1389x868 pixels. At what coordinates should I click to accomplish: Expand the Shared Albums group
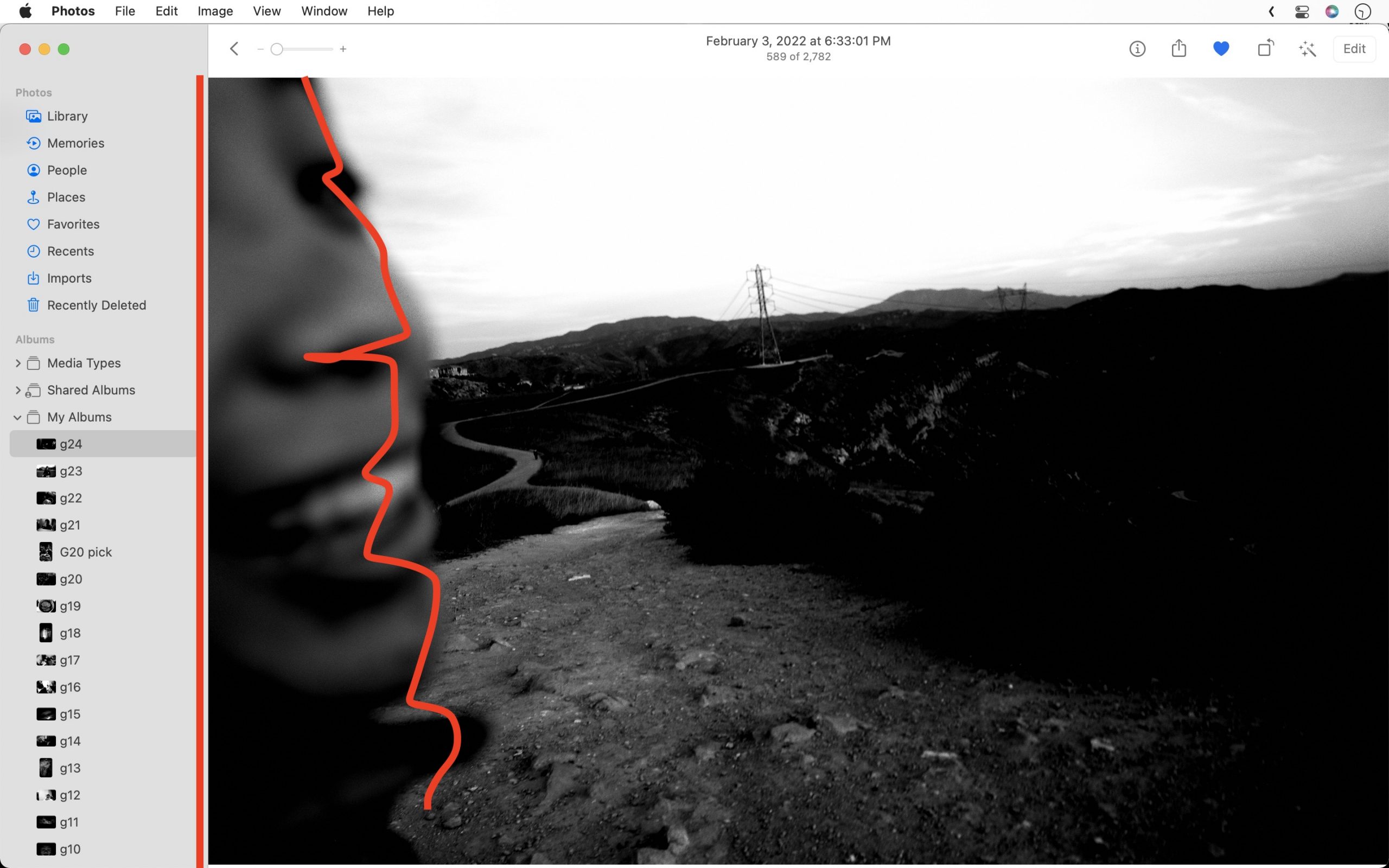tap(18, 390)
